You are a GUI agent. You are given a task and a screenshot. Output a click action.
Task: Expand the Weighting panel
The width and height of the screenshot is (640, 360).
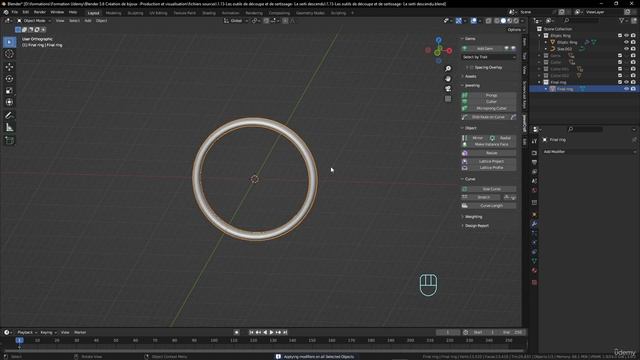472,217
